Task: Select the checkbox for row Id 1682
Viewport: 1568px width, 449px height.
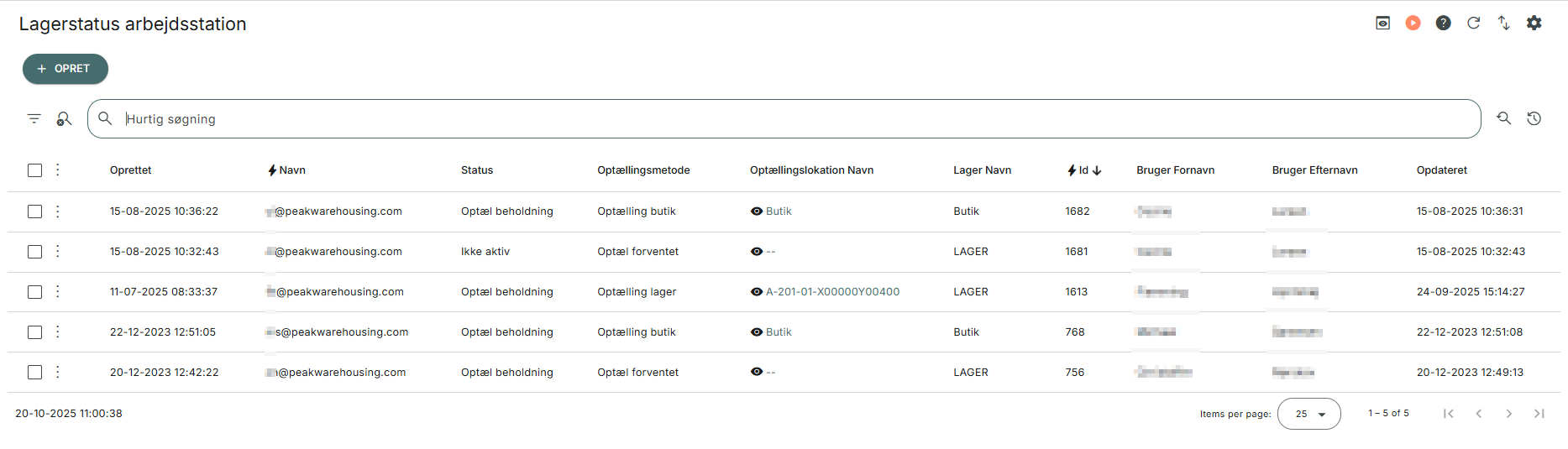Action: pos(34,211)
